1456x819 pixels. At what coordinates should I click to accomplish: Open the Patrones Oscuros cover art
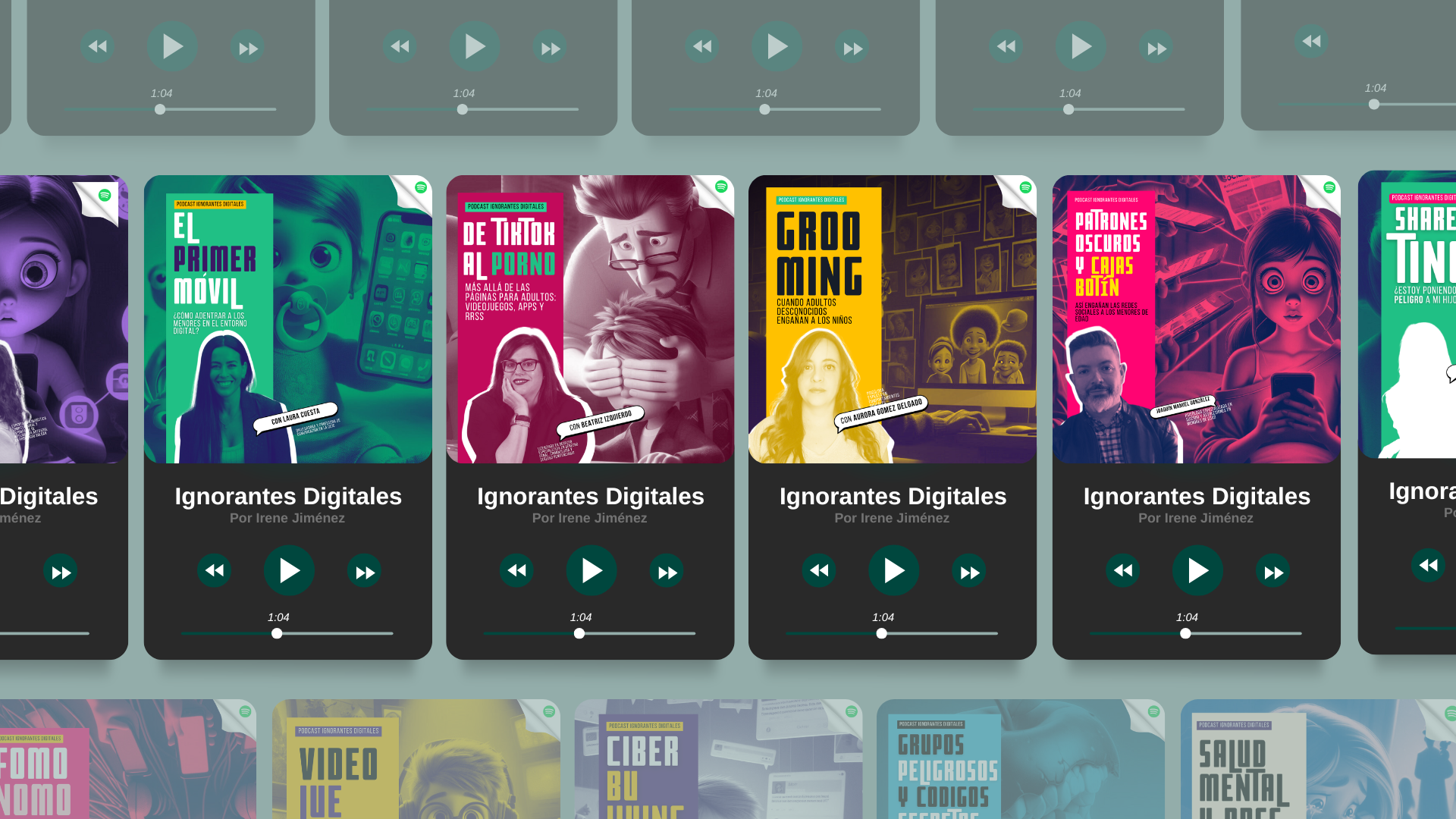point(1197,319)
